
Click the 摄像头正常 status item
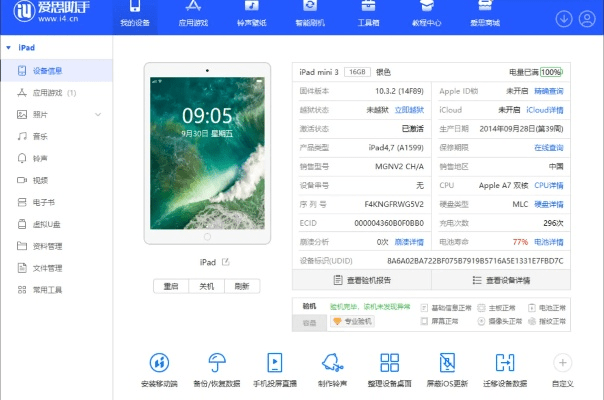pos(500,321)
